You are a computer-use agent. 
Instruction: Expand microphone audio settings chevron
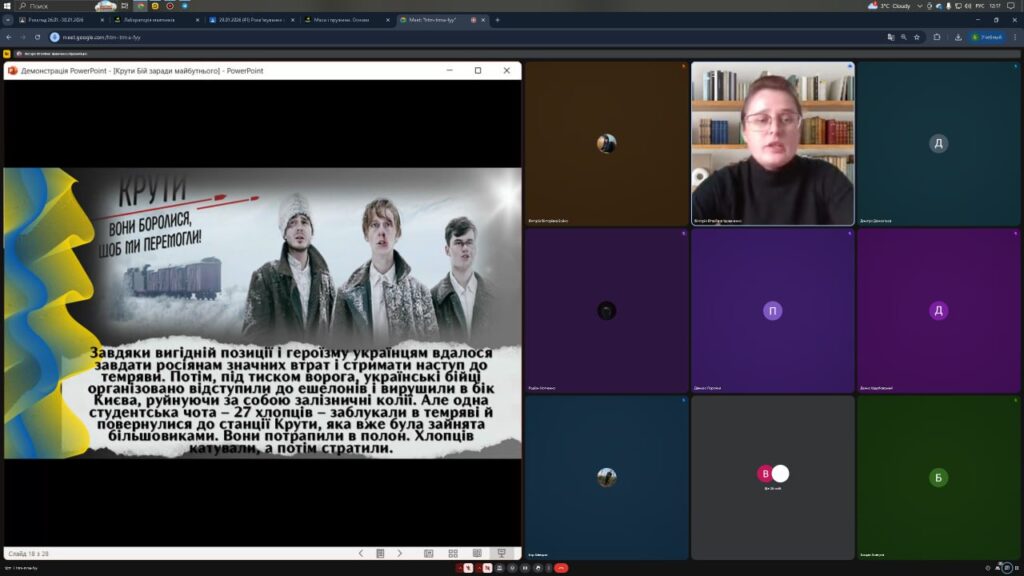click(x=459, y=567)
